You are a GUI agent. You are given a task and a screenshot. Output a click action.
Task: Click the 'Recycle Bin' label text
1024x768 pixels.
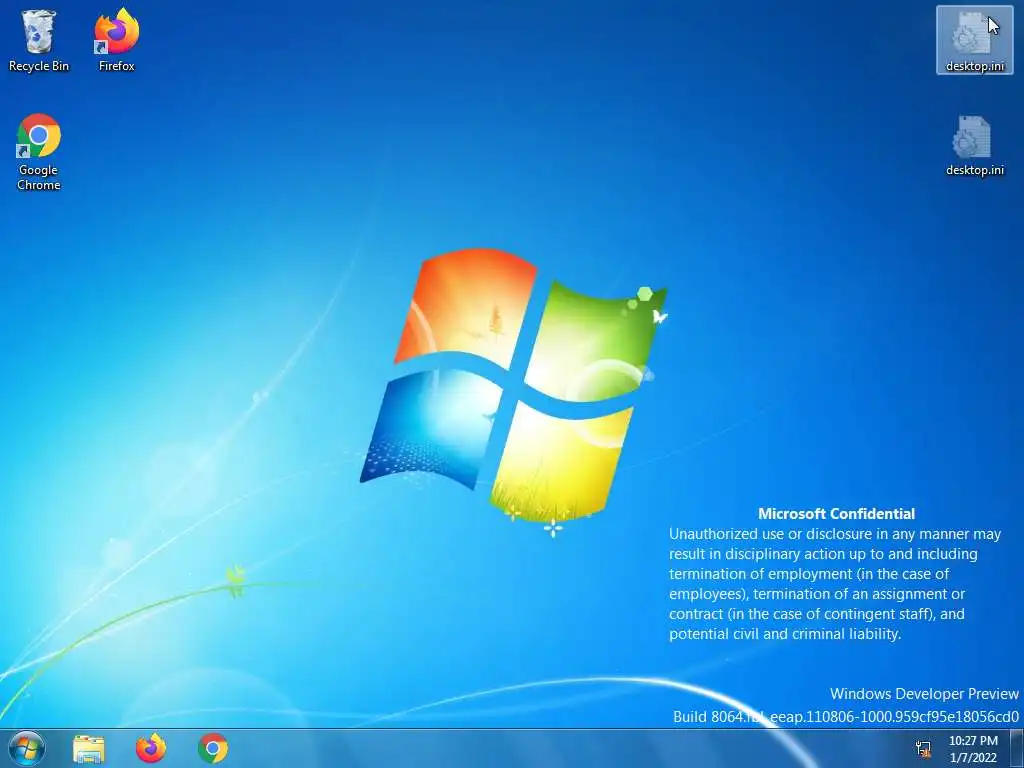point(39,66)
